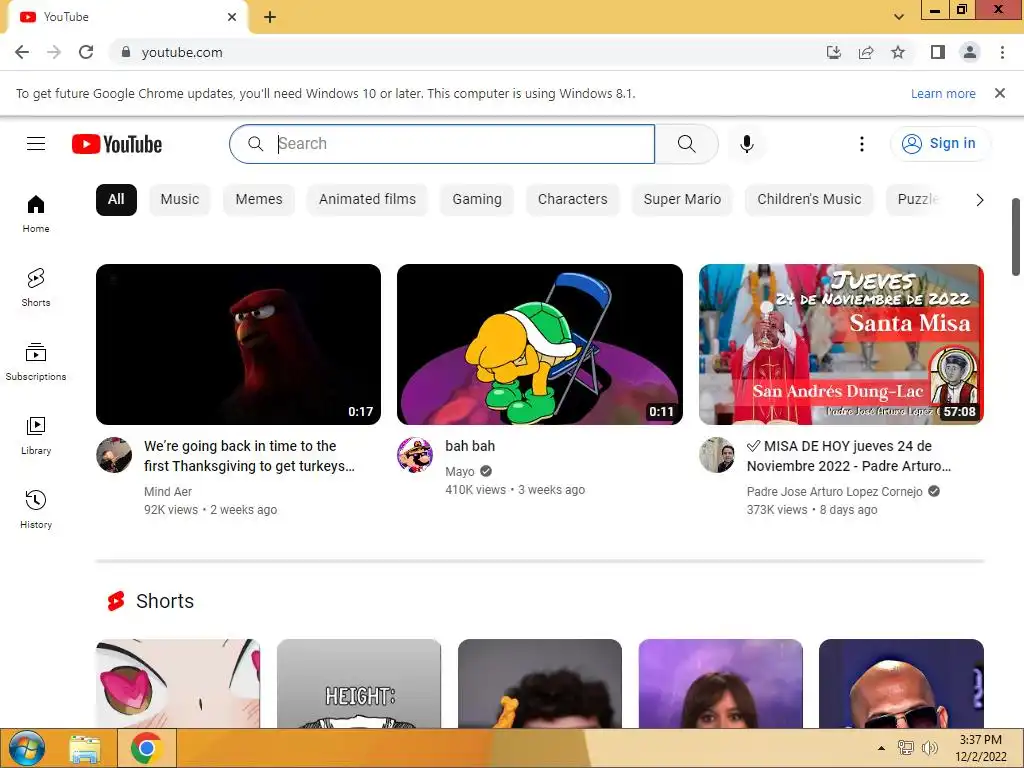
Task: Click the Mind Aer channel name
Action: [168, 491]
